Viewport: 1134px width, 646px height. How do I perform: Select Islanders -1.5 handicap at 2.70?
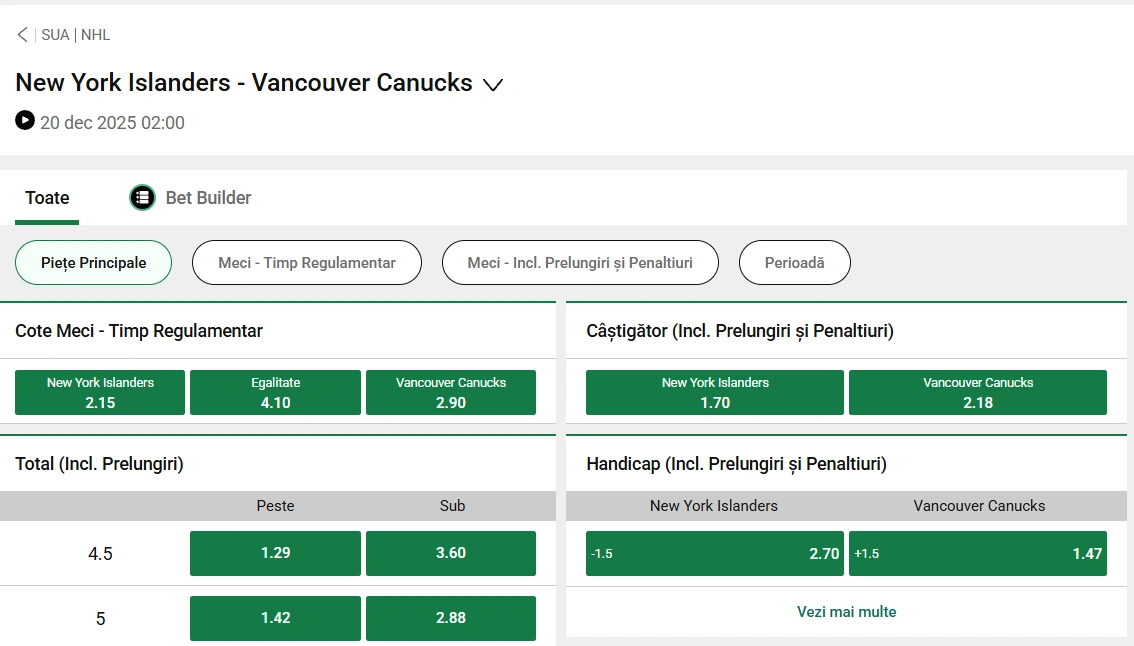click(714, 553)
